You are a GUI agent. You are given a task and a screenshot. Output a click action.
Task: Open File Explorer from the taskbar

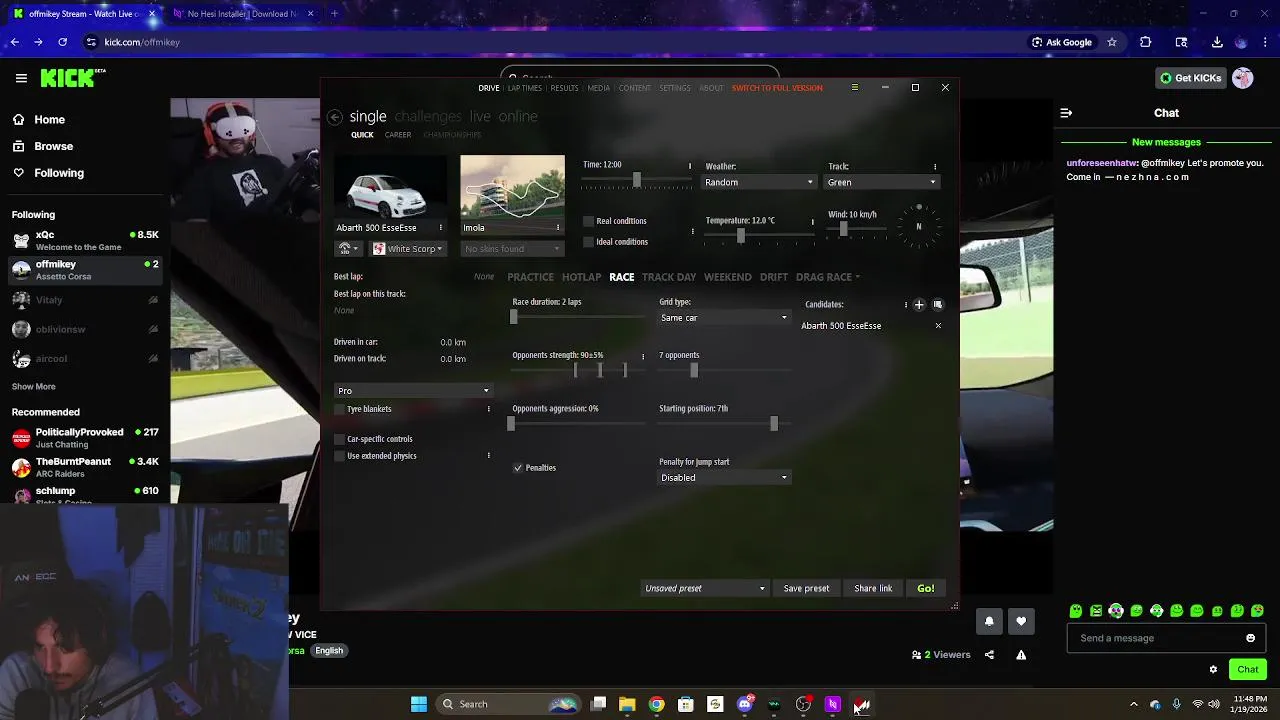[x=627, y=705]
